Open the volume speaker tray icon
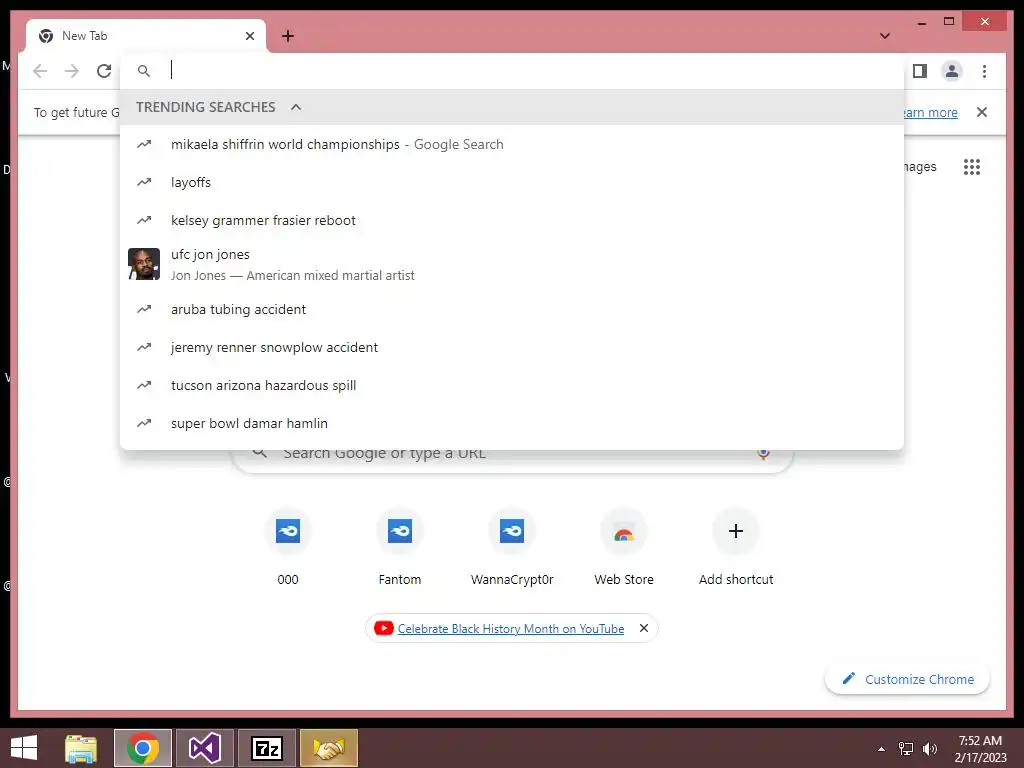 (x=930, y=749)
